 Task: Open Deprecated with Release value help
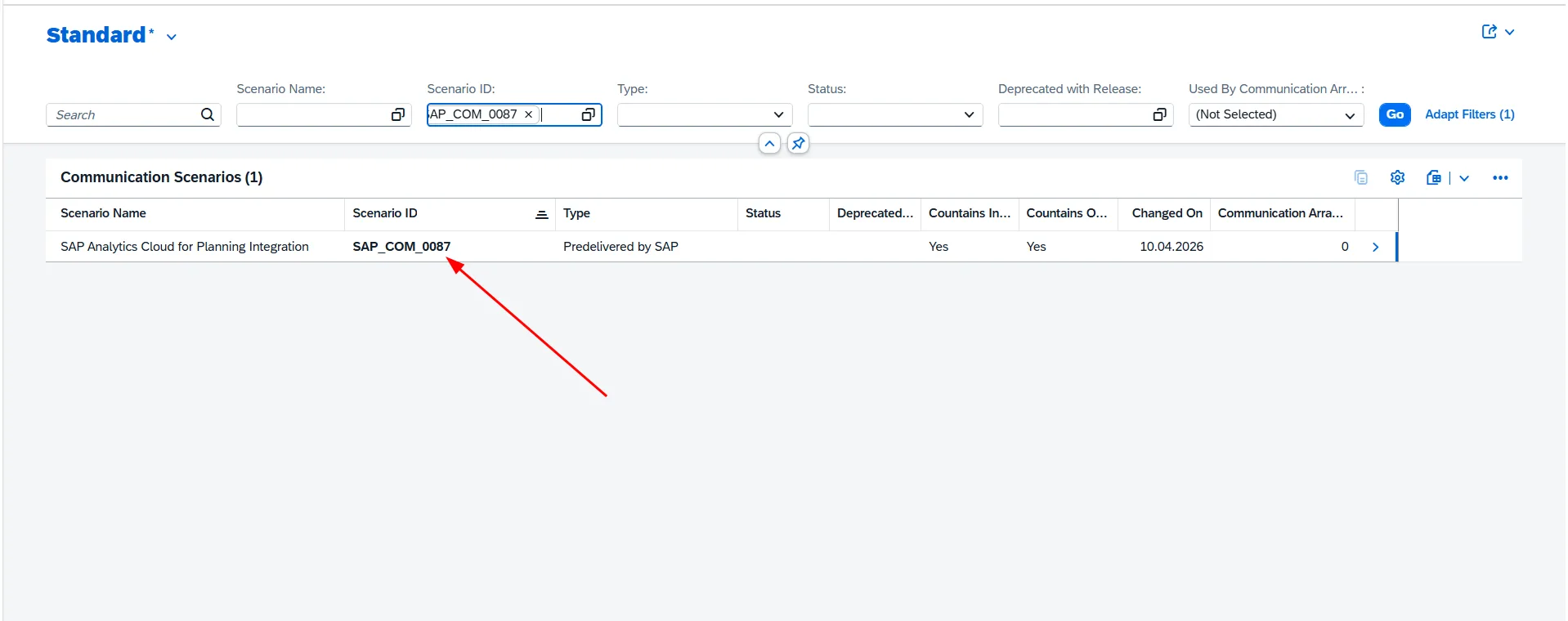tap(1159, 114)
